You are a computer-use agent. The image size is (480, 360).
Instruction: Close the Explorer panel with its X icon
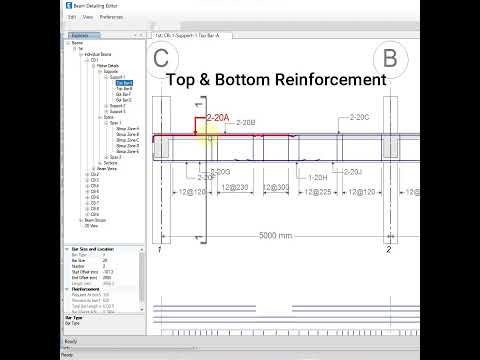(141, 35)
